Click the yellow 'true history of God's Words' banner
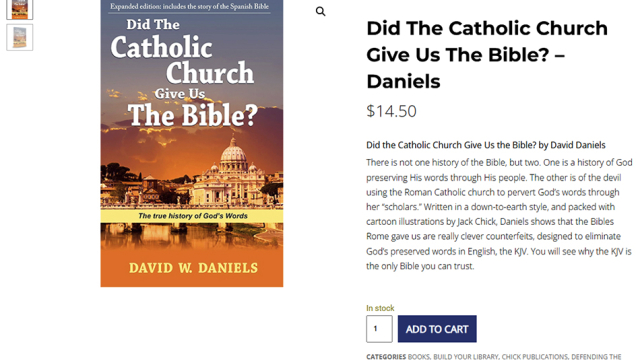Screen dimensions: 640x360 (x=192, y=216)
